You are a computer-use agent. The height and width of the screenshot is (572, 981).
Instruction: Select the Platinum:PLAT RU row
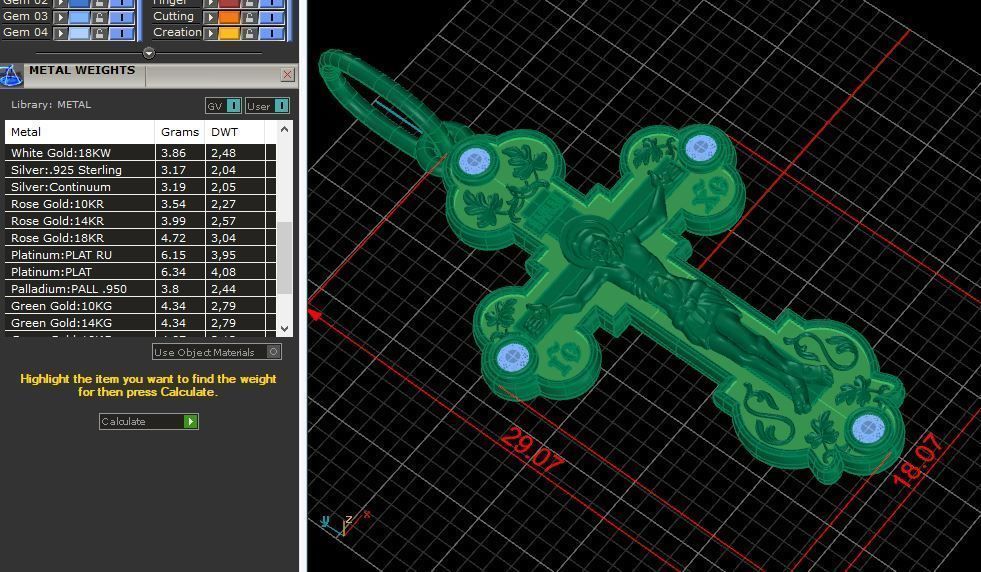tap(141, 255)
